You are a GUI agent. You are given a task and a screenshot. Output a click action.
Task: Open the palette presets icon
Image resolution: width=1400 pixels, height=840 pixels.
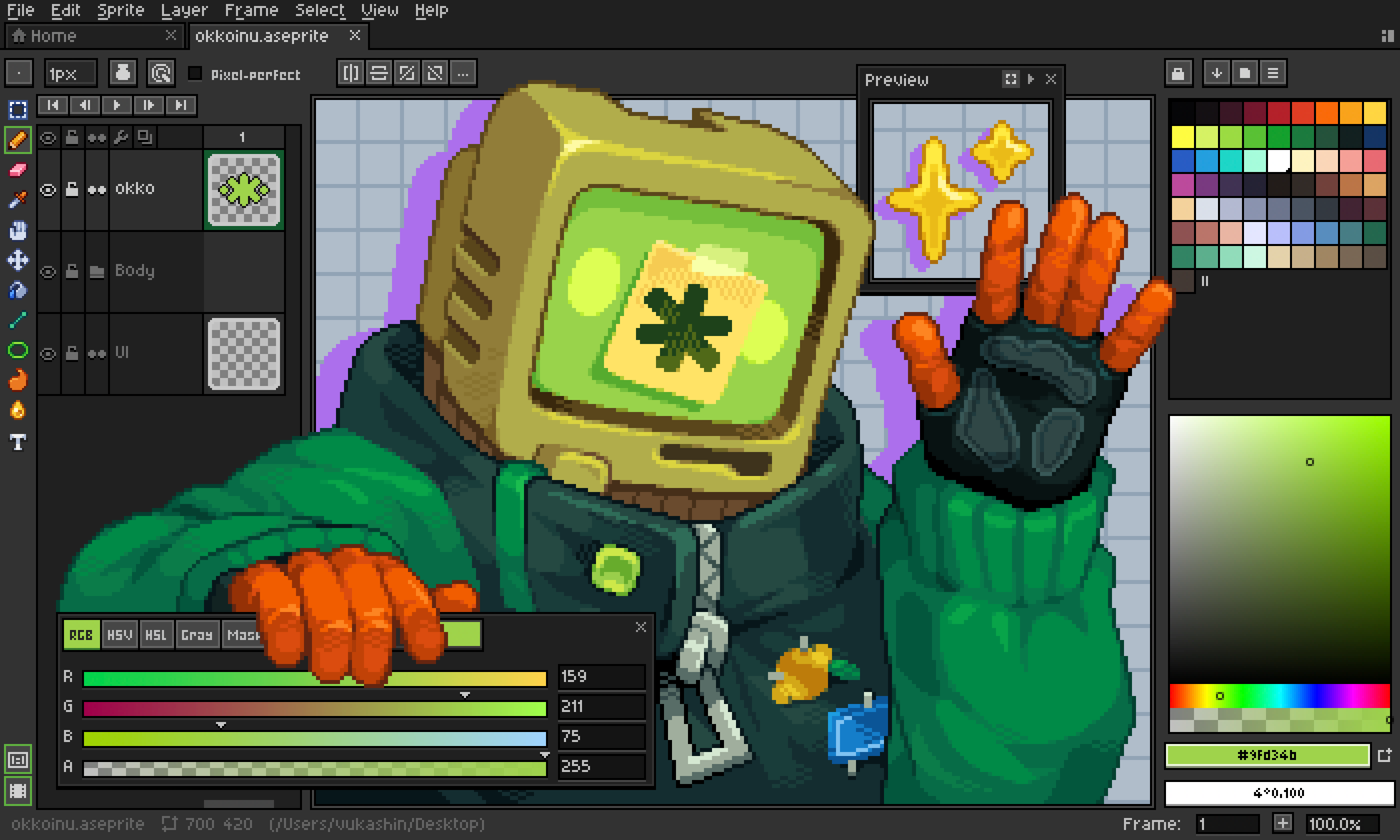click(x=1244, y=73)
